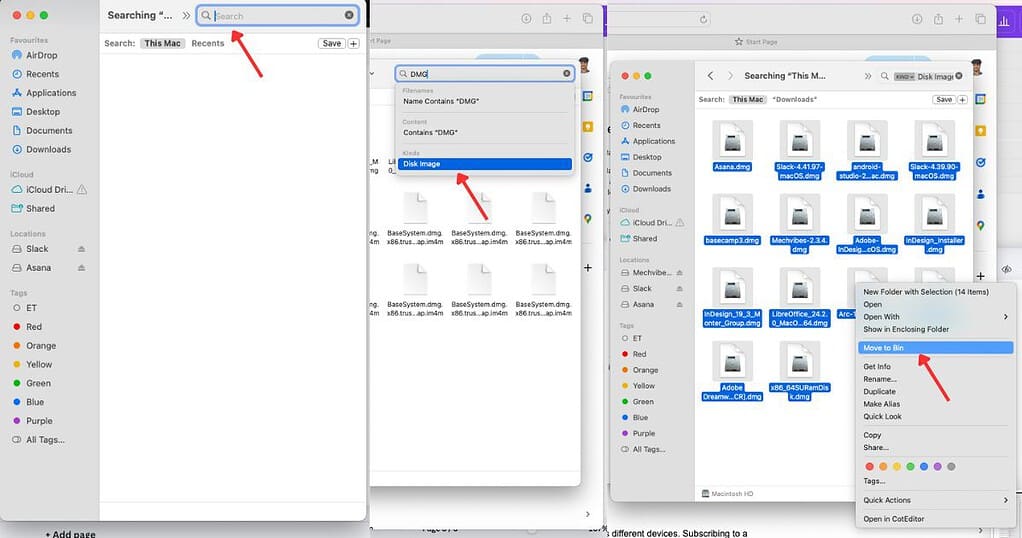Apply the red tag color in context menu
1022x538 pixels.
pyautogui.click(x=870, y=466)
